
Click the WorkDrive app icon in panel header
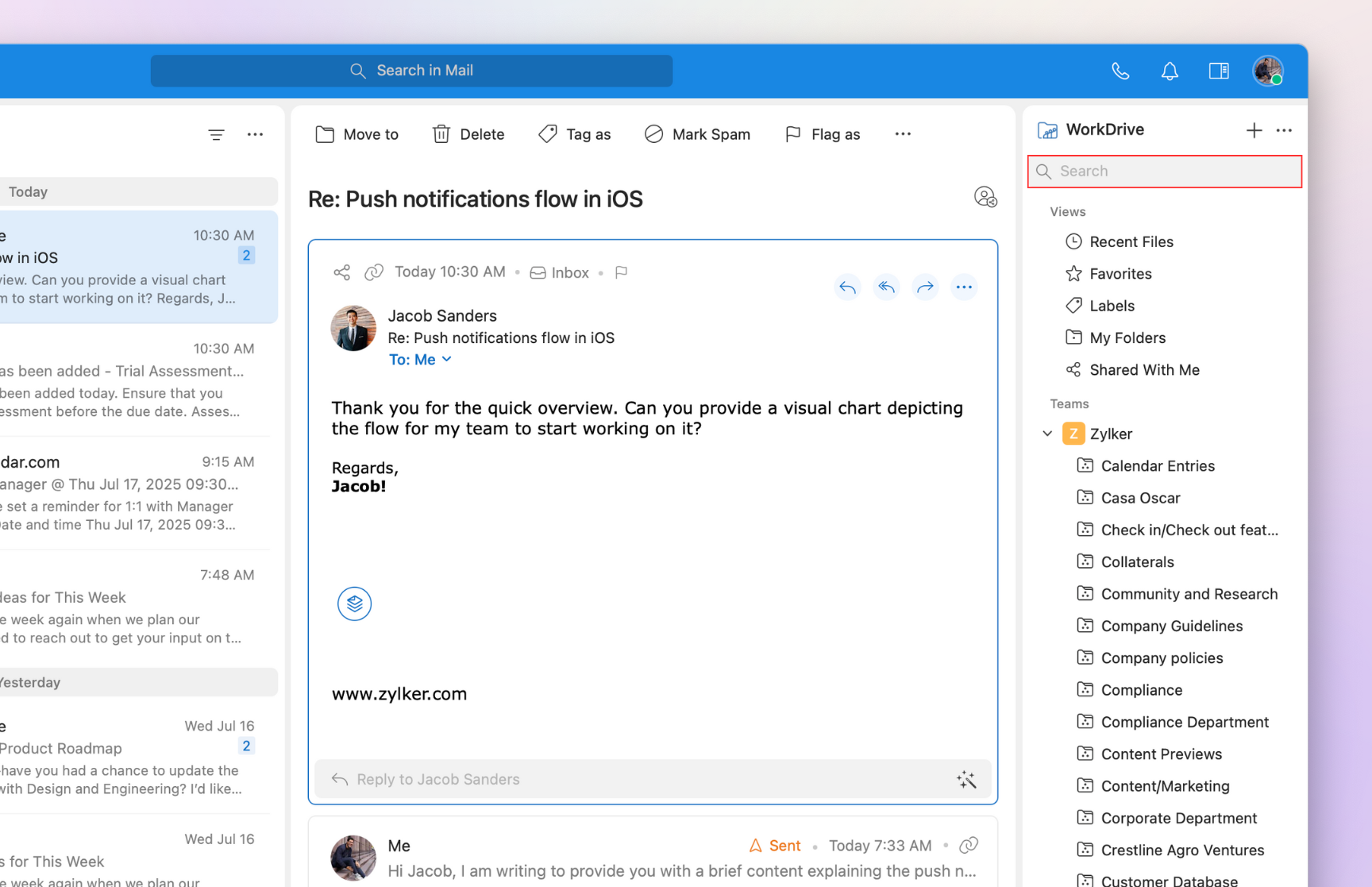pyautogui.click(x=1047, y=130)
